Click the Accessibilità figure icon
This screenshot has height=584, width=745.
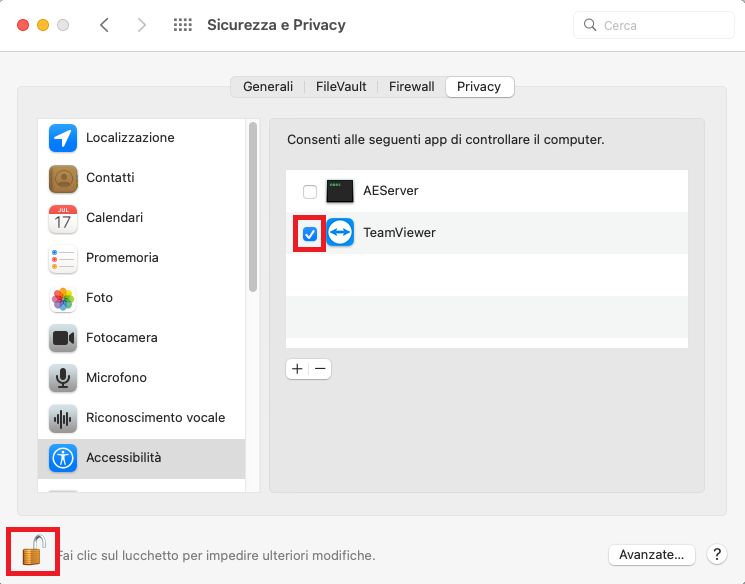coord(63,458)
